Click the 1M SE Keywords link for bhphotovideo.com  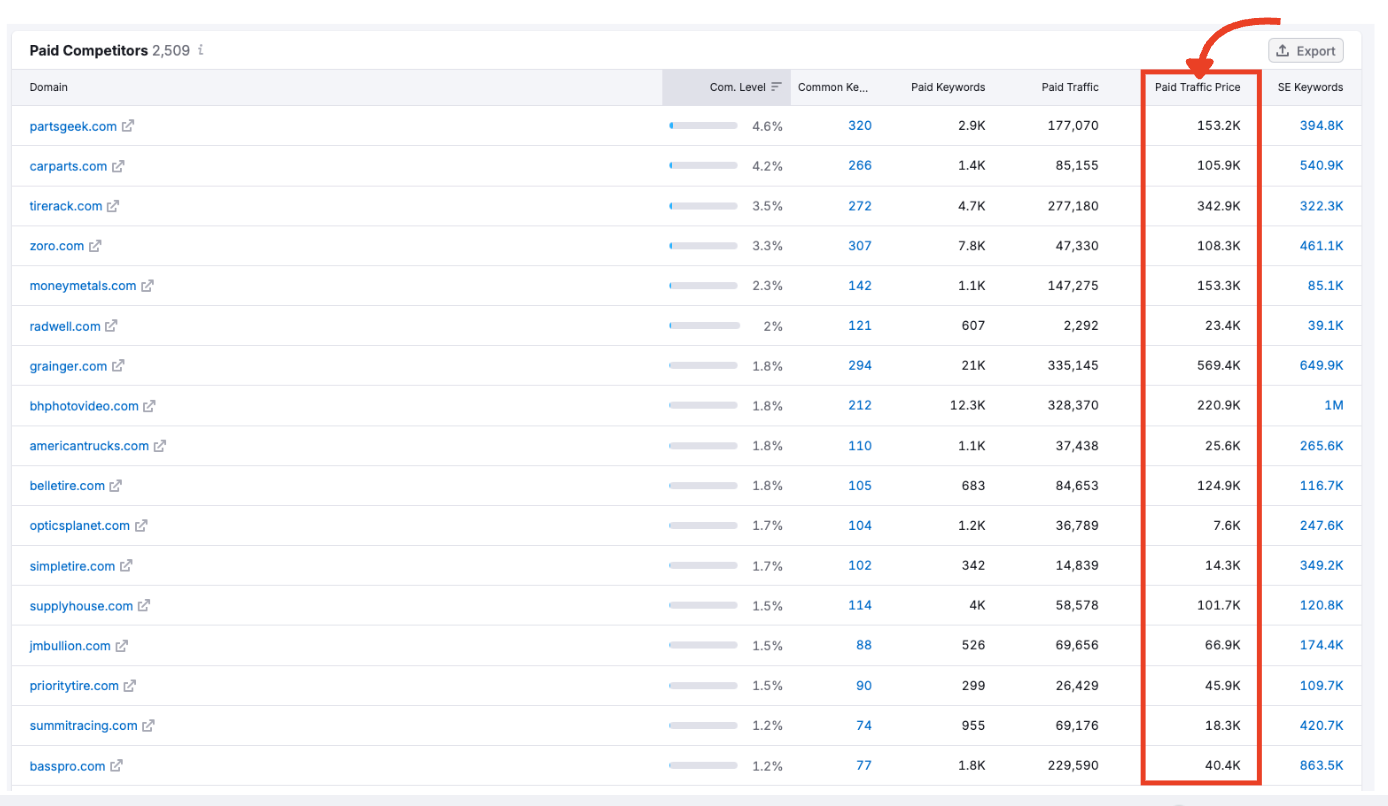1334,406
